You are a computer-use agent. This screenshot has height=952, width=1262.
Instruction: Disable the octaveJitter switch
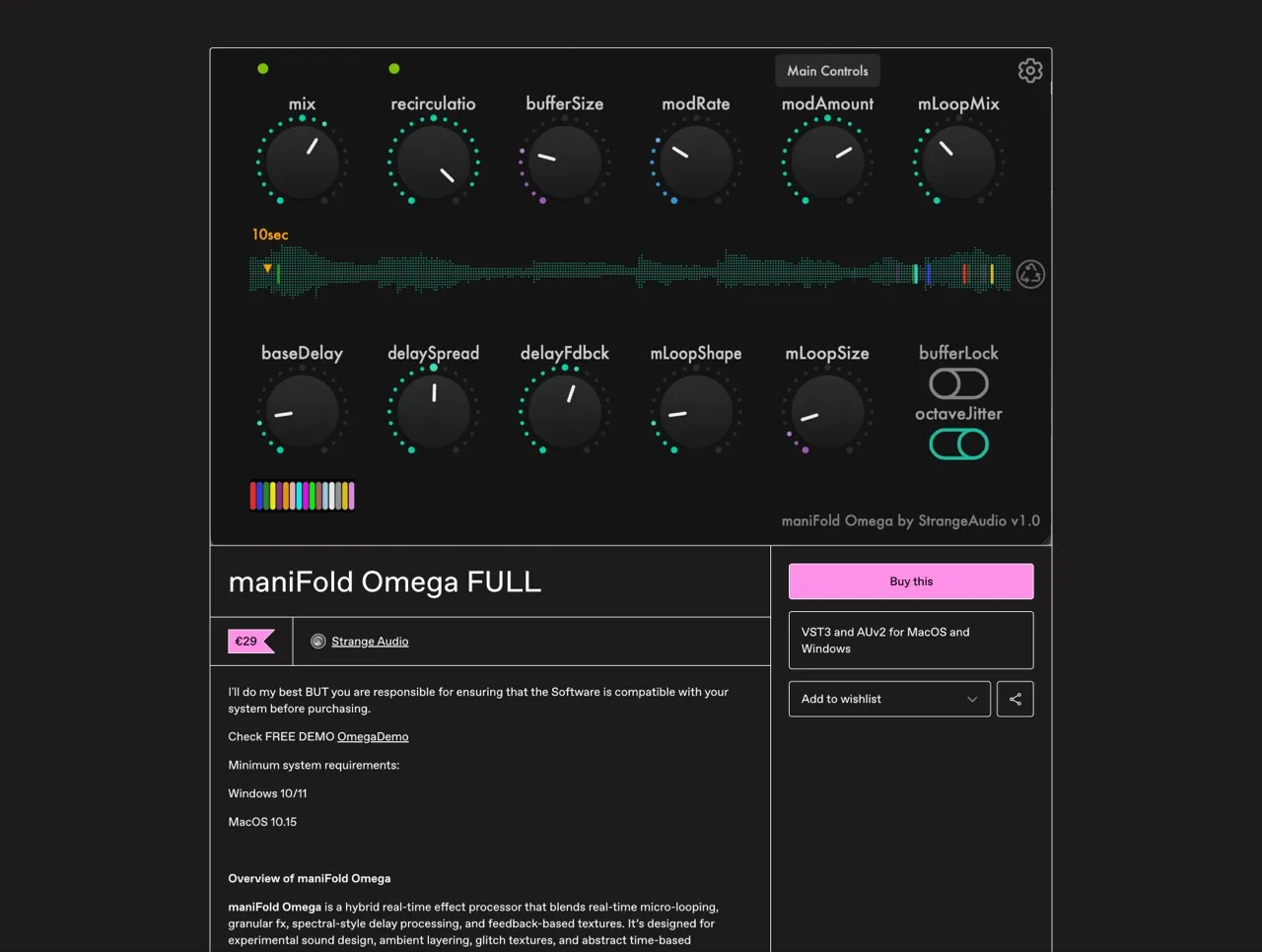pyautogui.click(x=957, y=444)
